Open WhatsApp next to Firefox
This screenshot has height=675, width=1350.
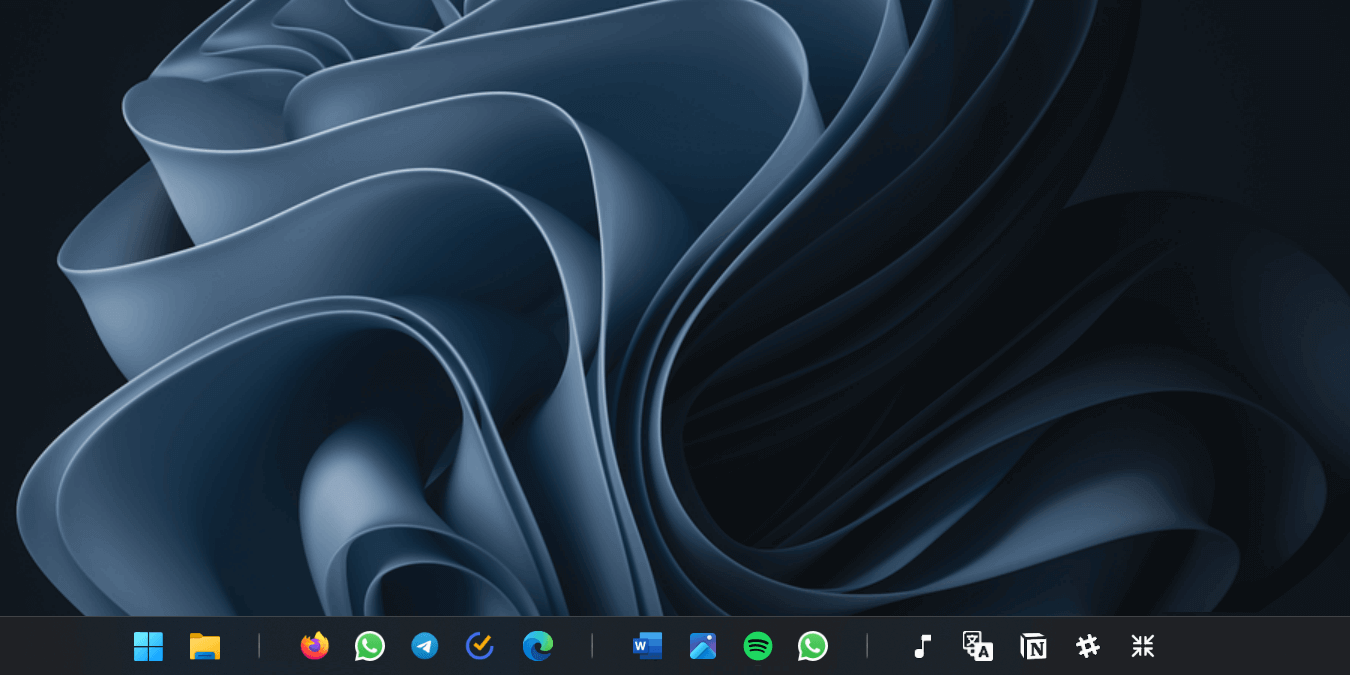[x=369, y=646]
